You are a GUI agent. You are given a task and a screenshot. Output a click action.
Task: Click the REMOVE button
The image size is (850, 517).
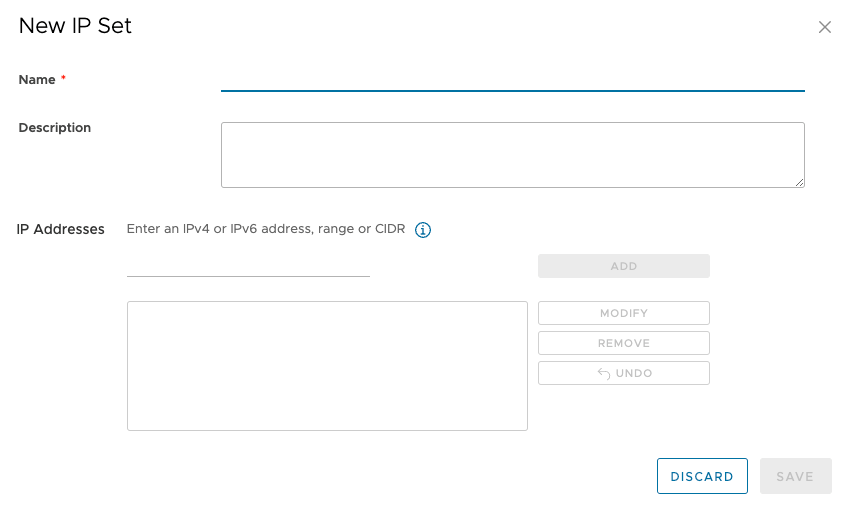(623, 343)
